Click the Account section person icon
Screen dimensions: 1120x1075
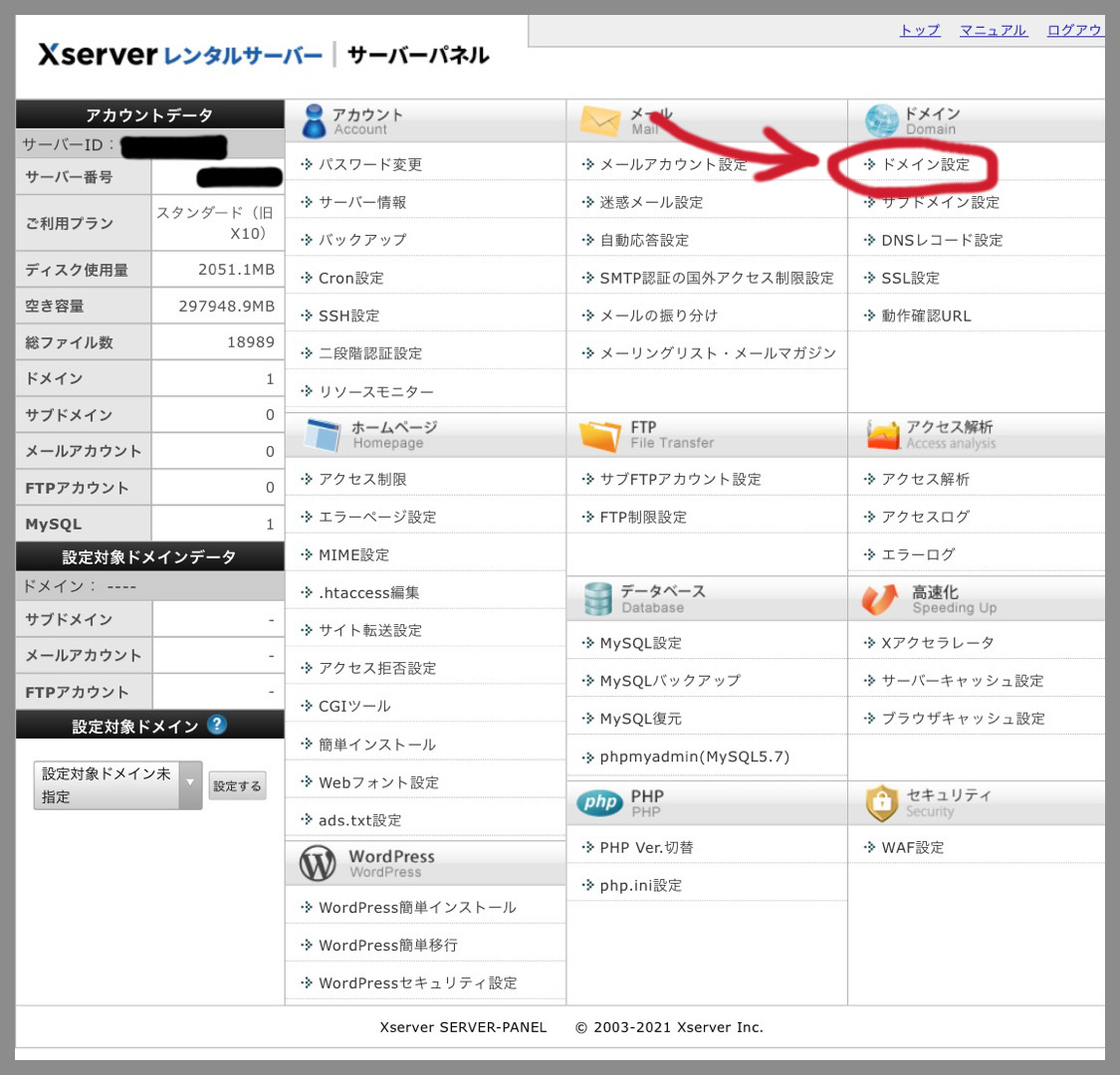click(x=314, y=120)
